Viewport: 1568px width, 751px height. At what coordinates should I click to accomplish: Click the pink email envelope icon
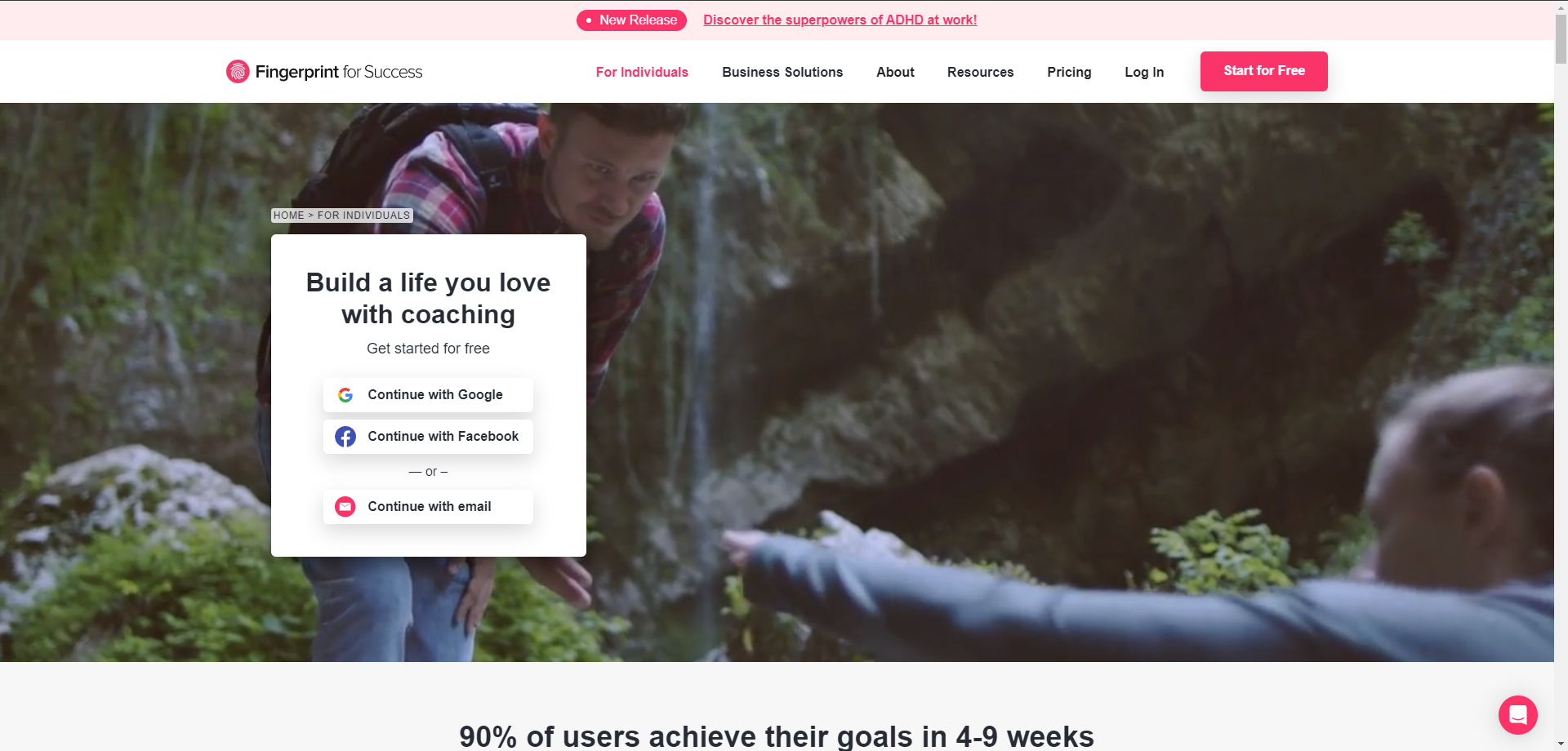tap(345, 507)
